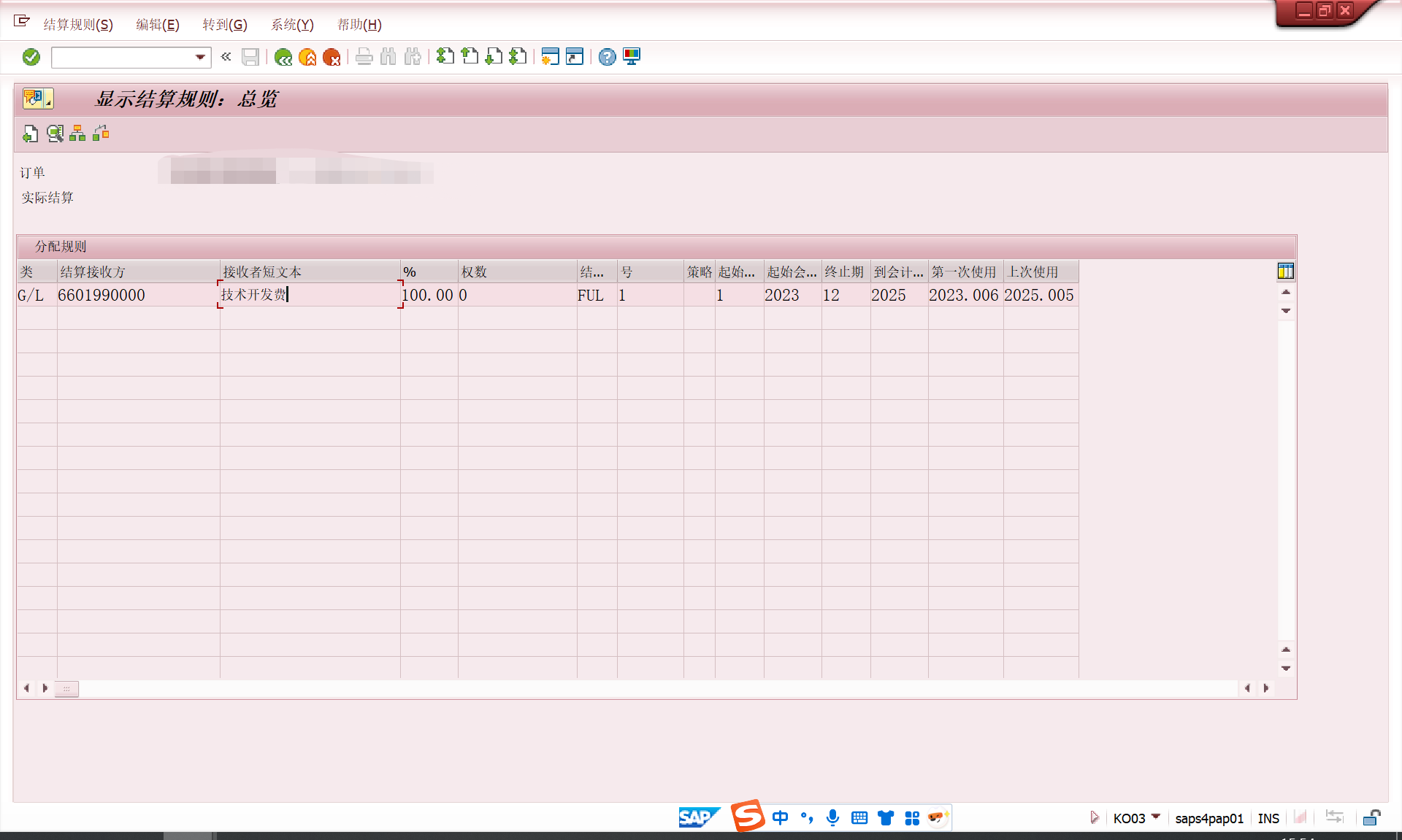The width and height of the screenshot is (1402, 840).
Task: Create a new session window icon
Action: 551,56
